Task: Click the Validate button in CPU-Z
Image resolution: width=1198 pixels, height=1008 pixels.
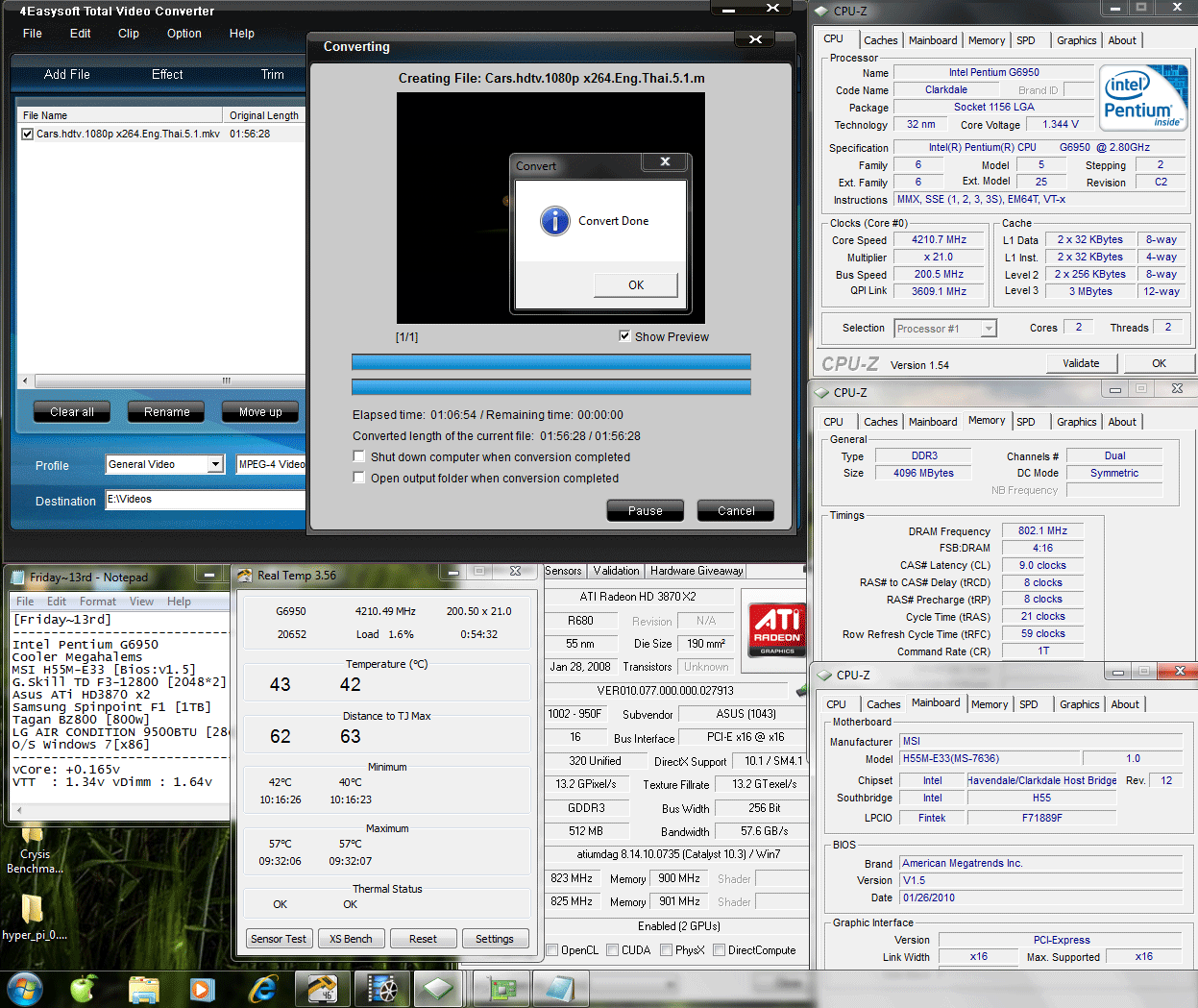Action: pos(1081,363)
